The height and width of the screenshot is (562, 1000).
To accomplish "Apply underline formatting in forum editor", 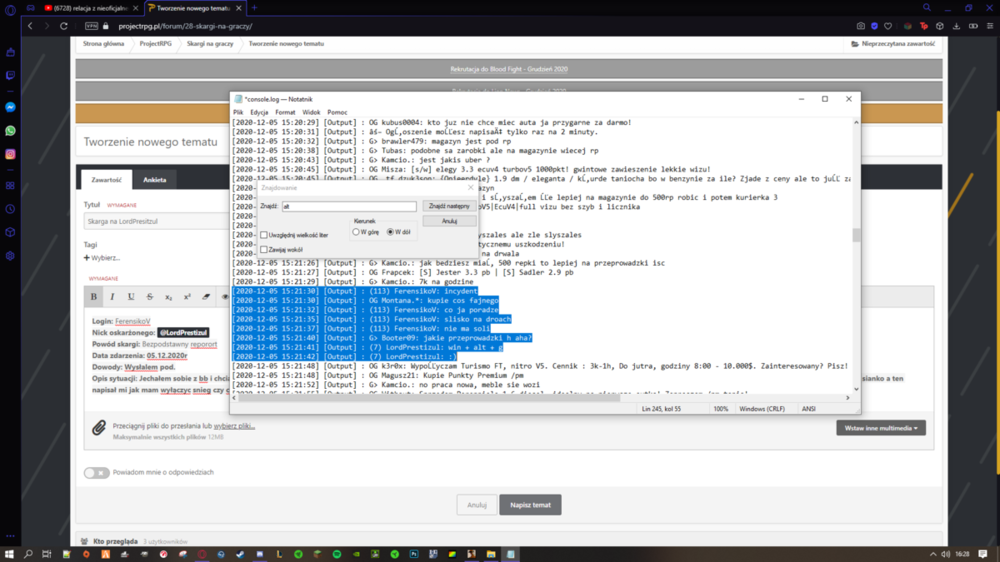I will [x=131, y=297].
